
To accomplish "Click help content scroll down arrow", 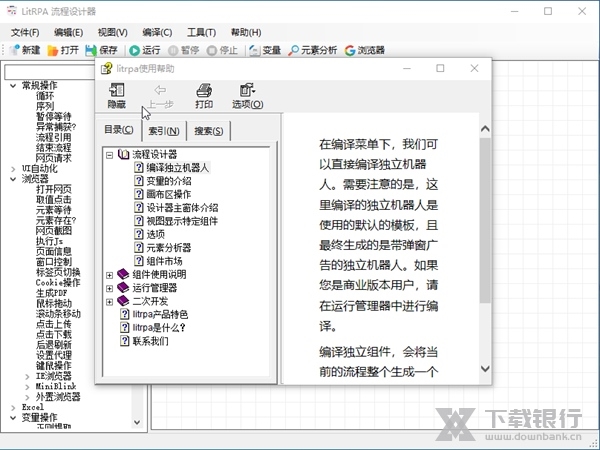I will click(x=485, y=369).
